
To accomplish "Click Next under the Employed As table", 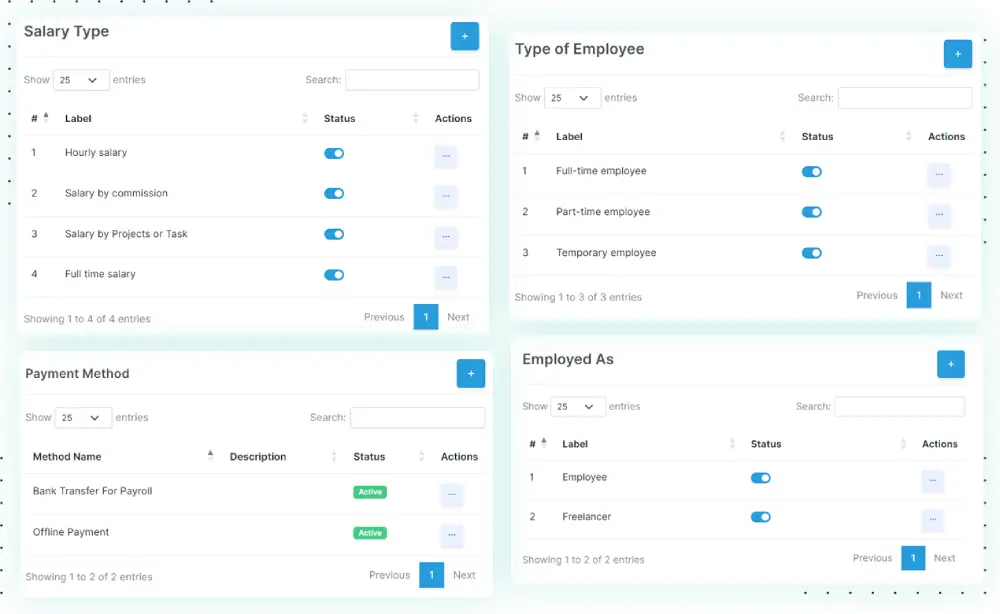I will click(x=944, y=558).
